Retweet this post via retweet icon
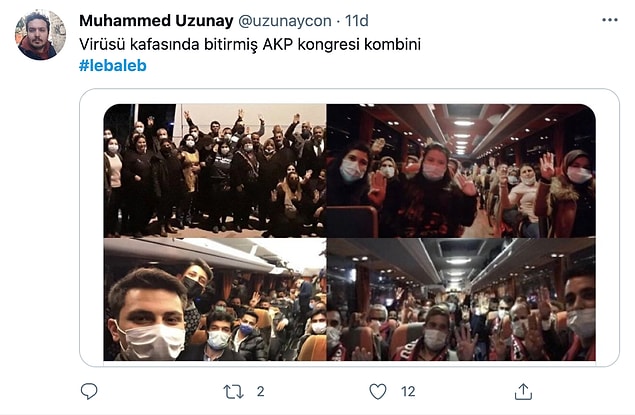Viewport: 635px width, 415px height. pyautogui.click(x=233, y=392)
